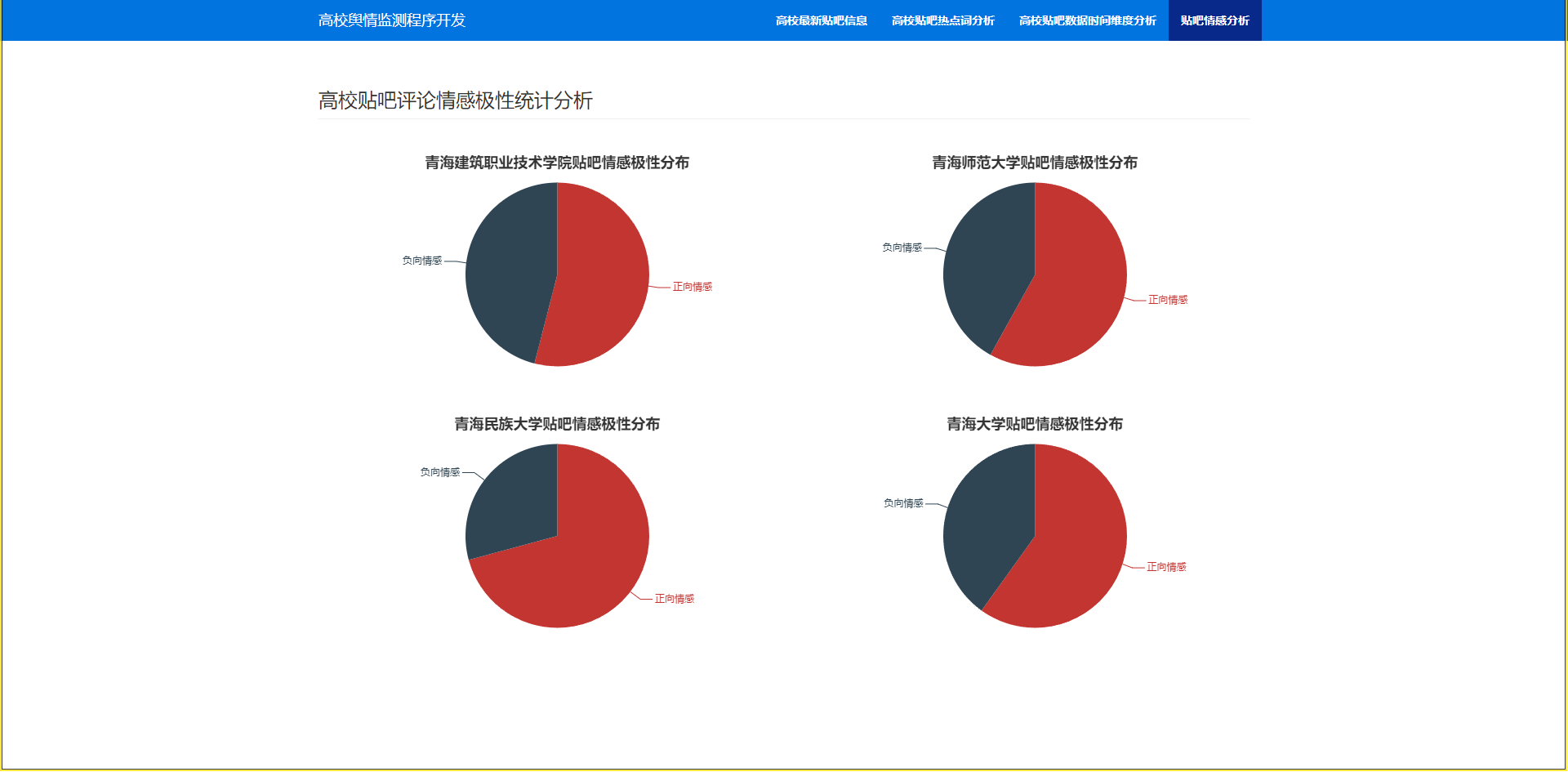Click title 青海师范大学贴吧情感极性分布
The width and height of the screenshot is (1568, 772).
[1035, 163]
